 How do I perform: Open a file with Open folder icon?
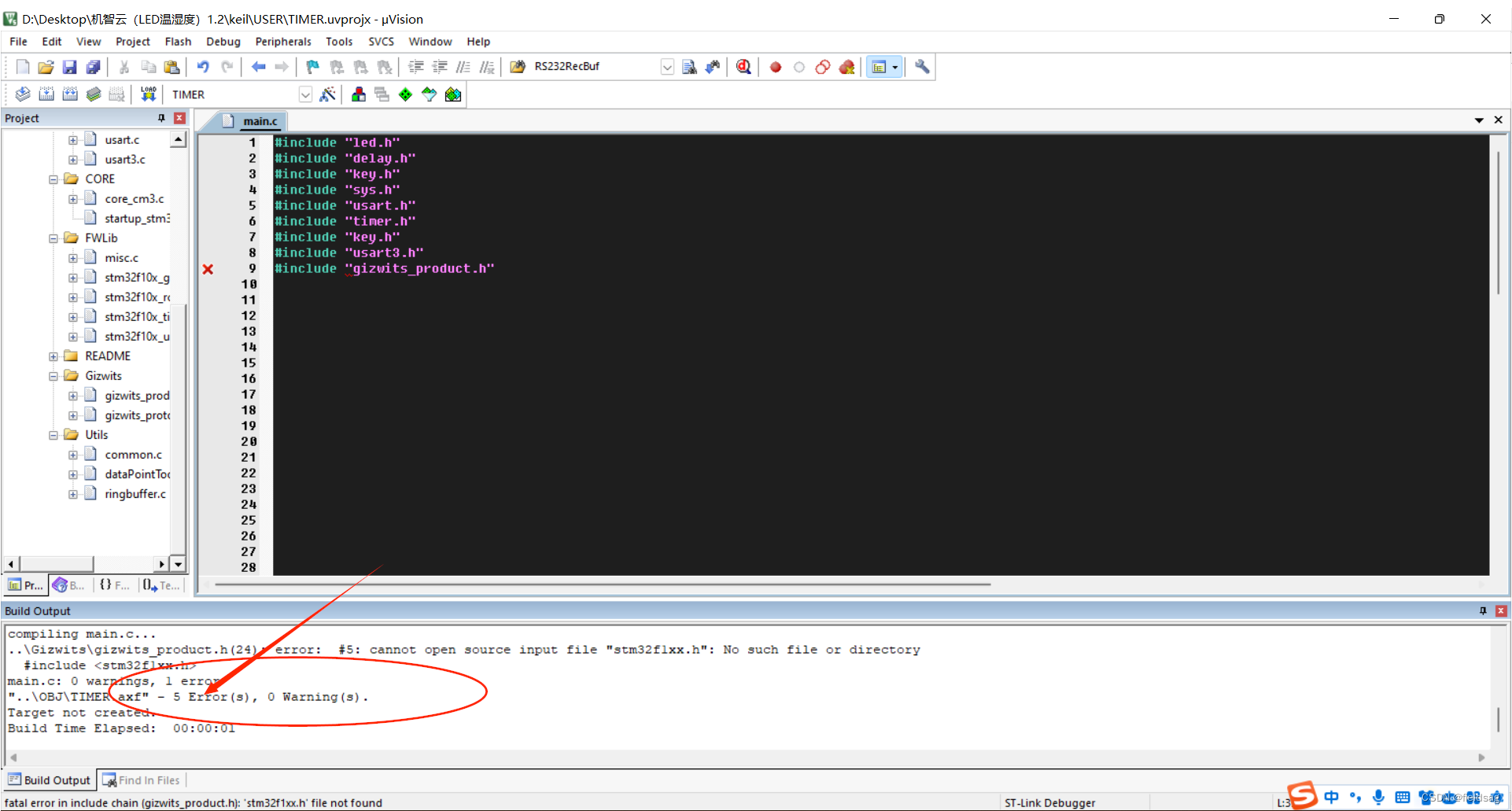(46, 67)
